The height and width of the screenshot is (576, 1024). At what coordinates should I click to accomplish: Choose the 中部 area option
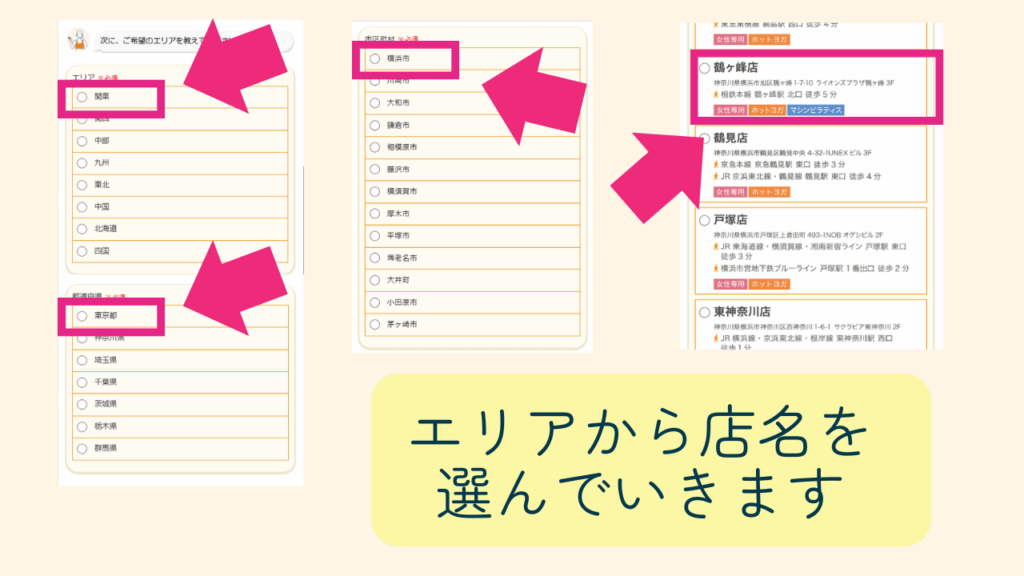[82, 140]
